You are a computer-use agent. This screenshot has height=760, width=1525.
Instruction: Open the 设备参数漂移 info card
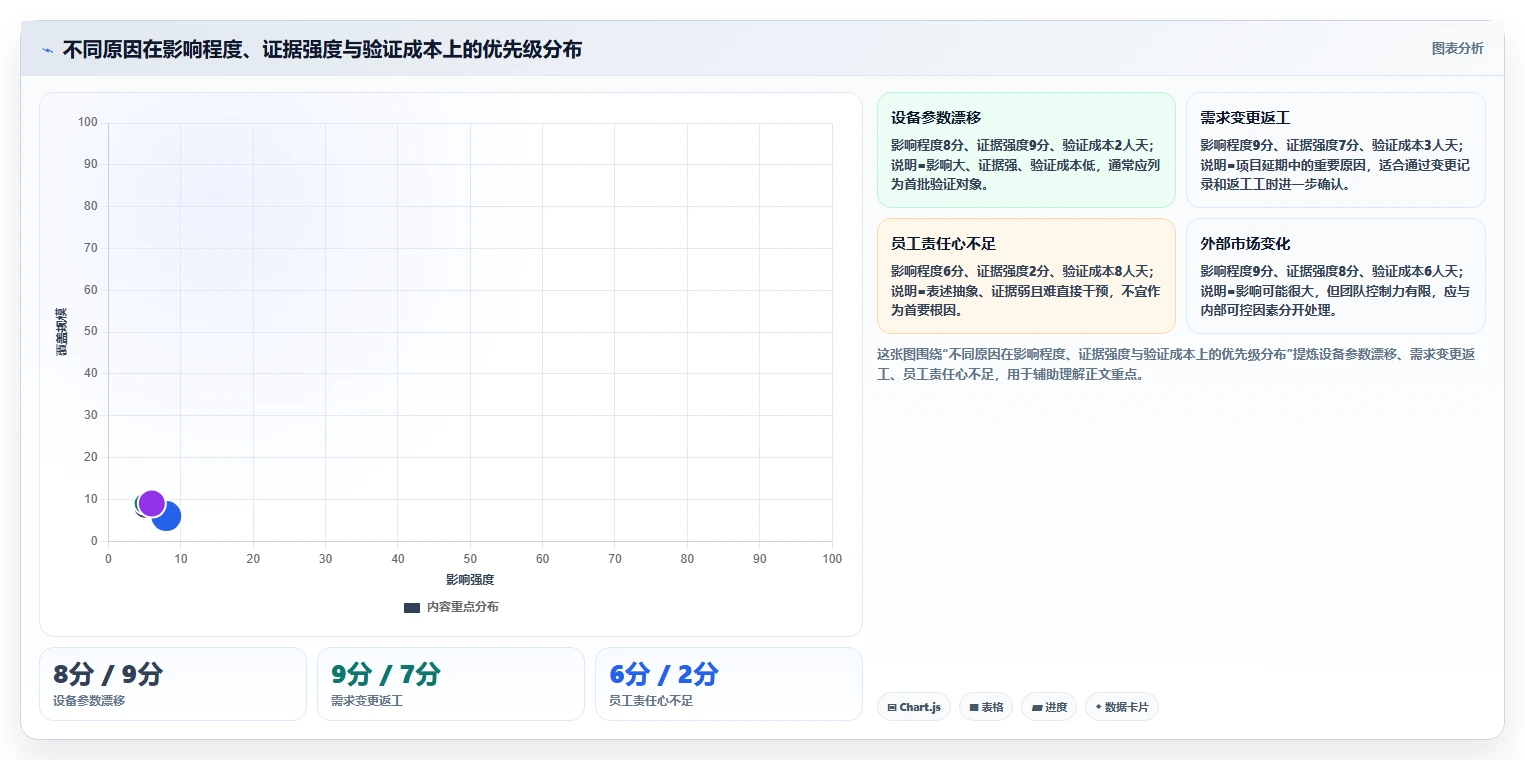(1026, 150)
